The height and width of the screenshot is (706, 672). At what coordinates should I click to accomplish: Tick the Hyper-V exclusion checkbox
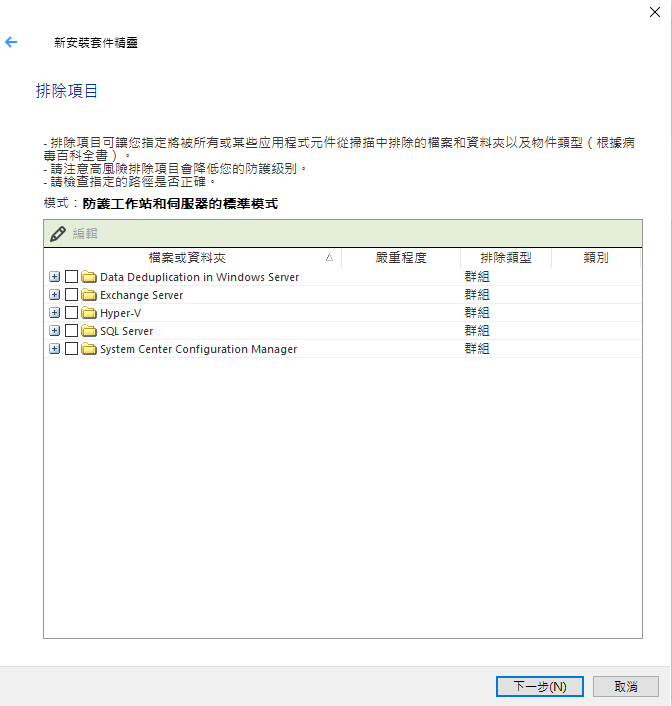[71, 313]
